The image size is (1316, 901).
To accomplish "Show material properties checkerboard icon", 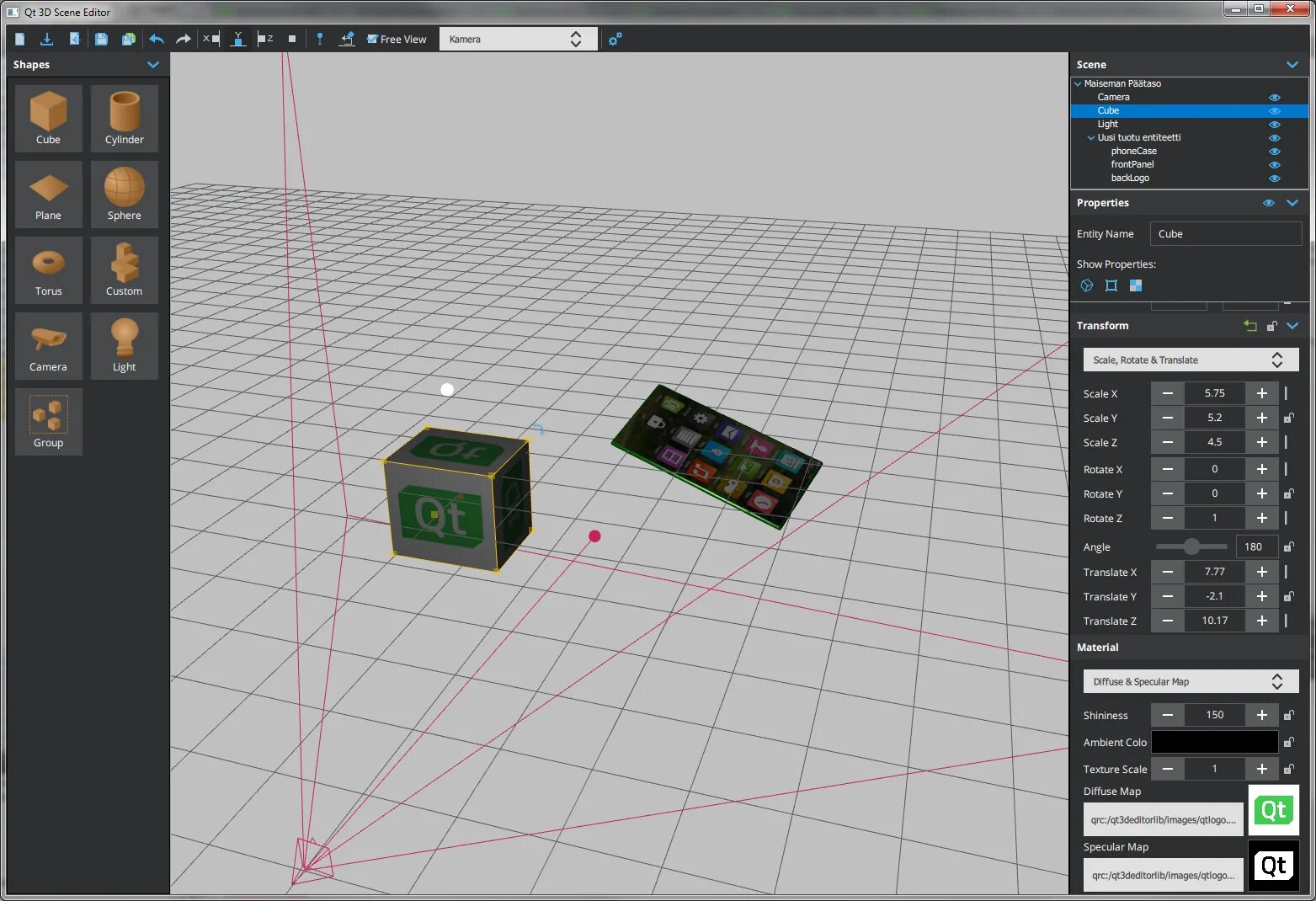I will tap(1136, 285).
